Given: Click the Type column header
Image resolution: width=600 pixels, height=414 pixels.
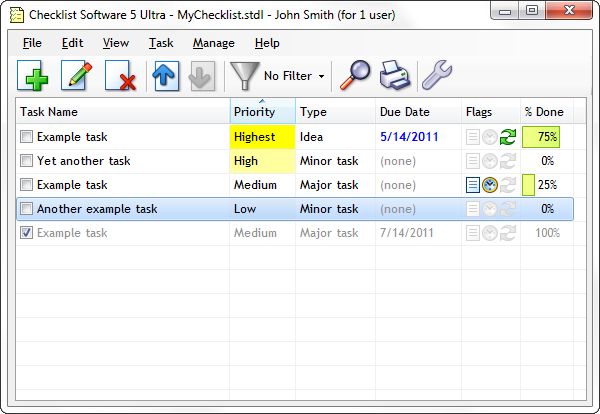Looking at the screenshot, I should pyautogui.click(x=335, y=111).
